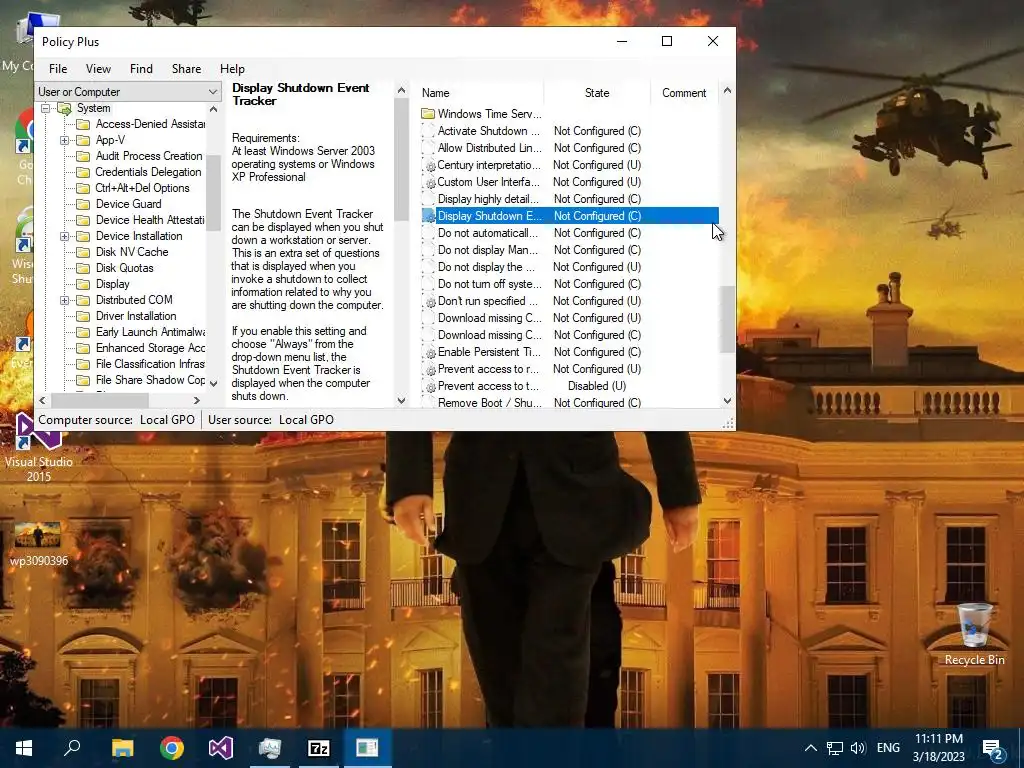Viewport: 1024px width, 768px height.
Task: Click the Disabled (U) state cell
Action: pos(597,386)
